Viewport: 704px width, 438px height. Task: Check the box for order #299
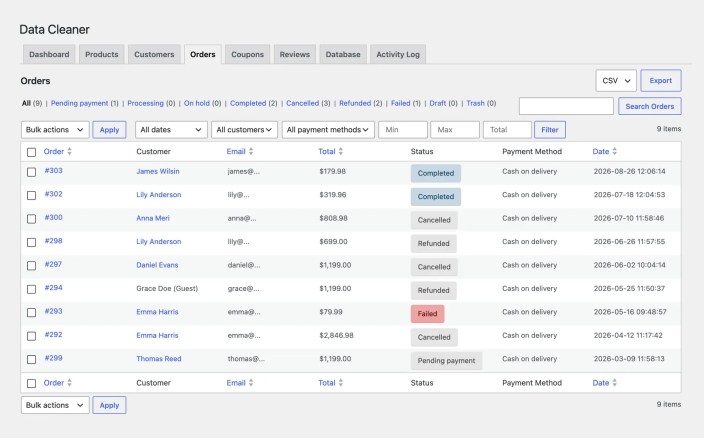31,359
